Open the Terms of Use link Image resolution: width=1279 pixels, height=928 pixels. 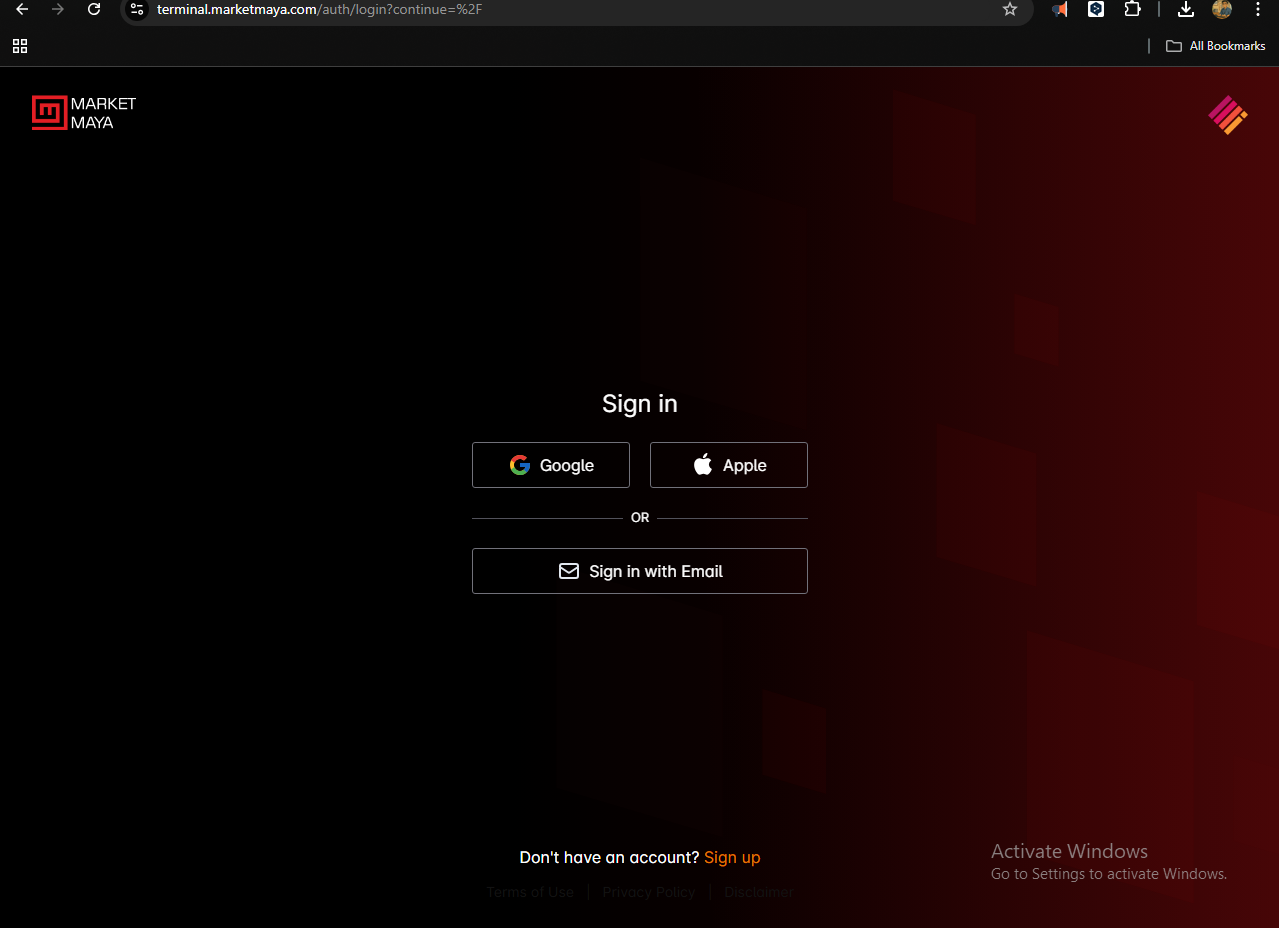click(x=530, y=892)
